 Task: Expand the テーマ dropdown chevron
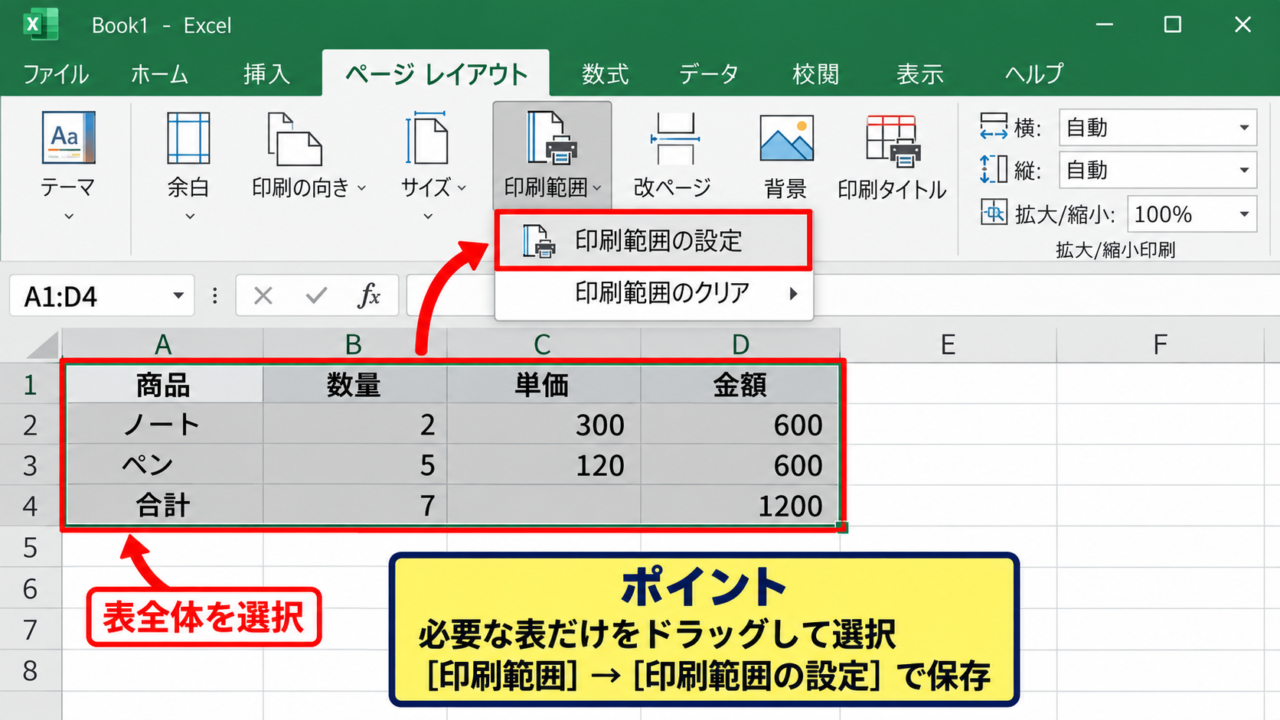pyautogui.click(x=68, y=216)
